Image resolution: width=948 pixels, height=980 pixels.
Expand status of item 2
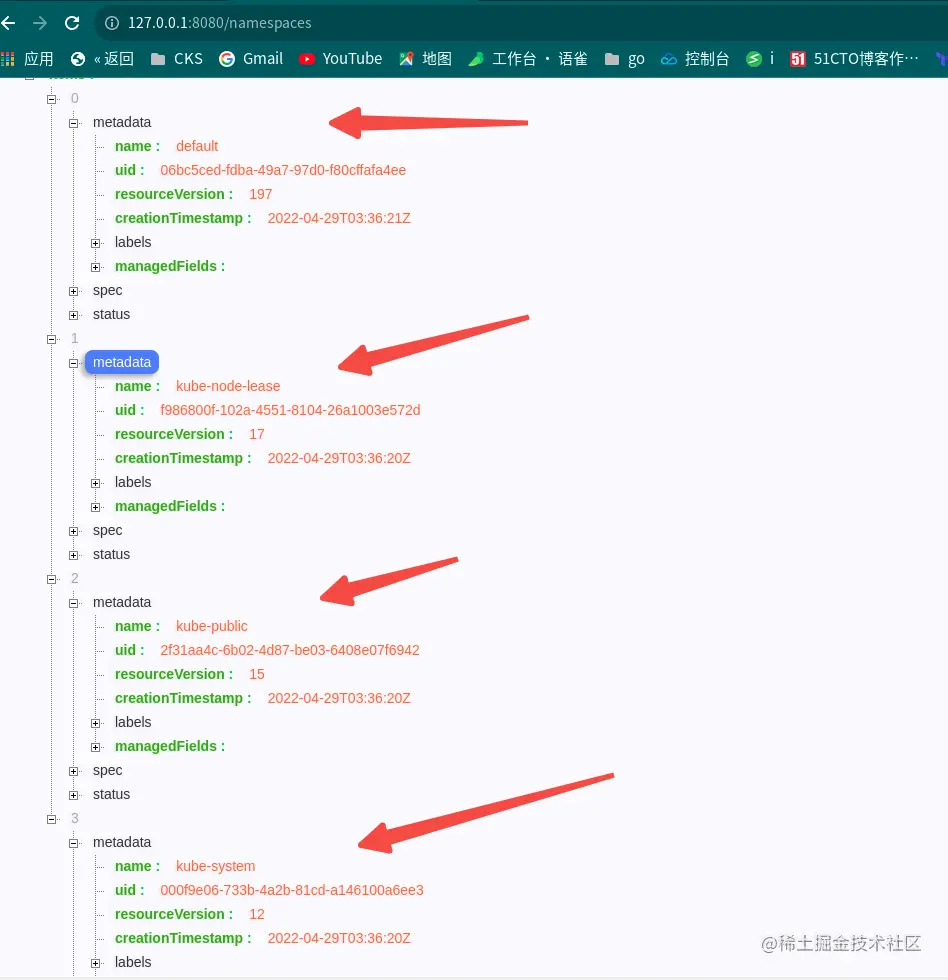point(74,795)
